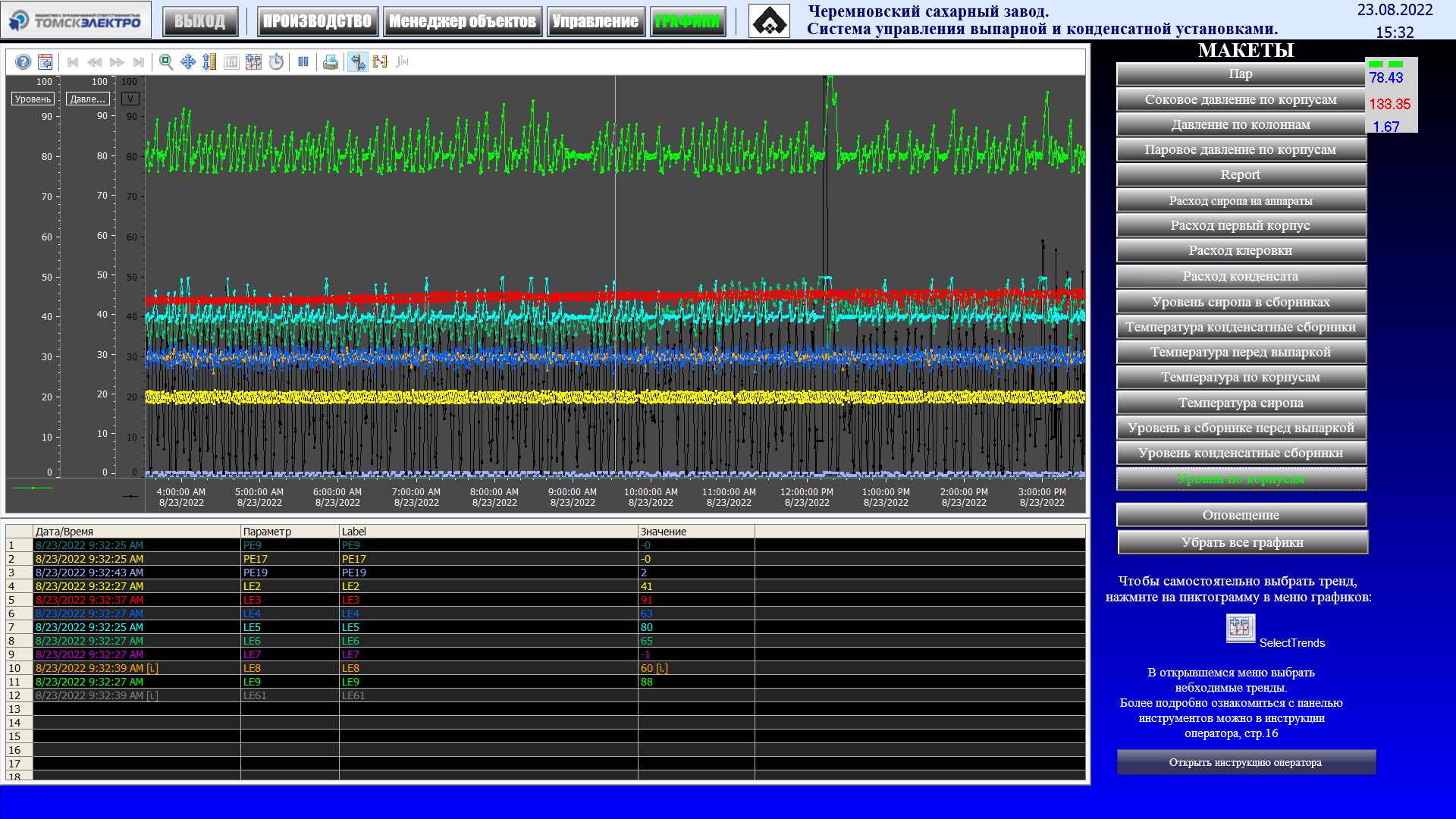Click the Давле... axis label box
Screen dimensions: 1456x819
coord(88,99)
